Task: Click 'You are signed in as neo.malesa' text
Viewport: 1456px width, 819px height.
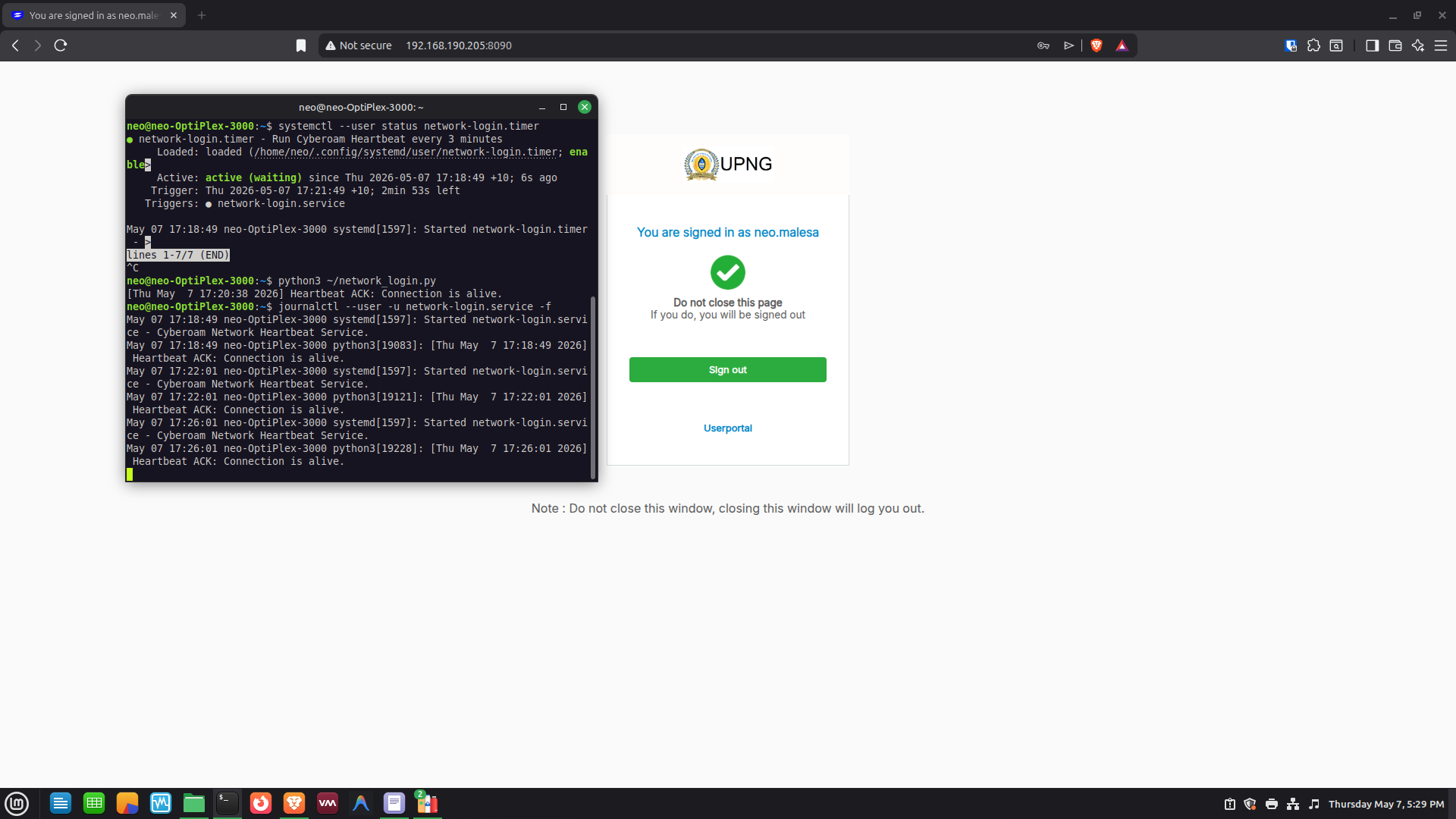Action: coord(728,233)
